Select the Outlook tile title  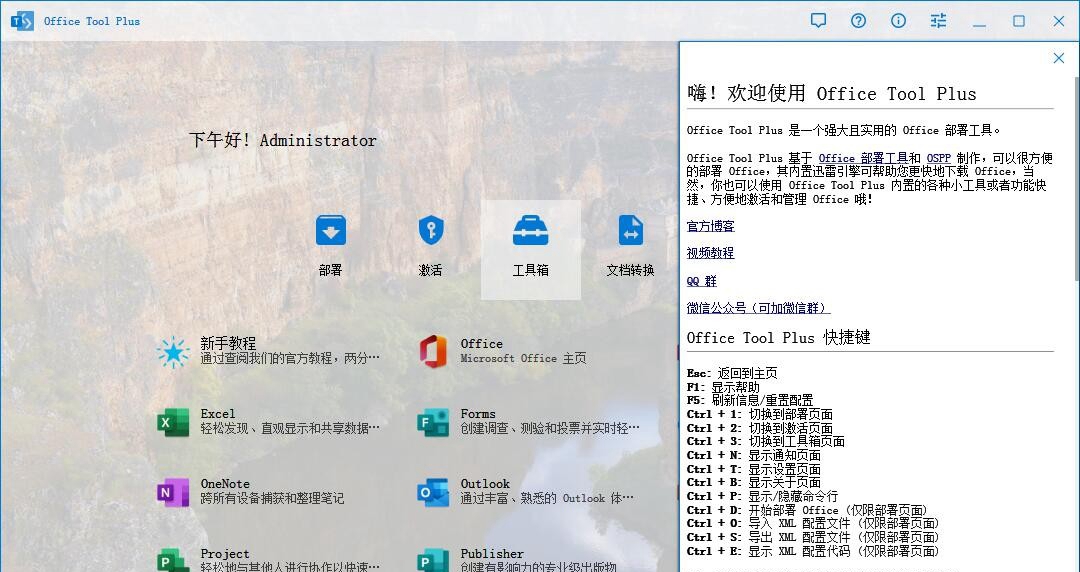[x=486, y=484]
